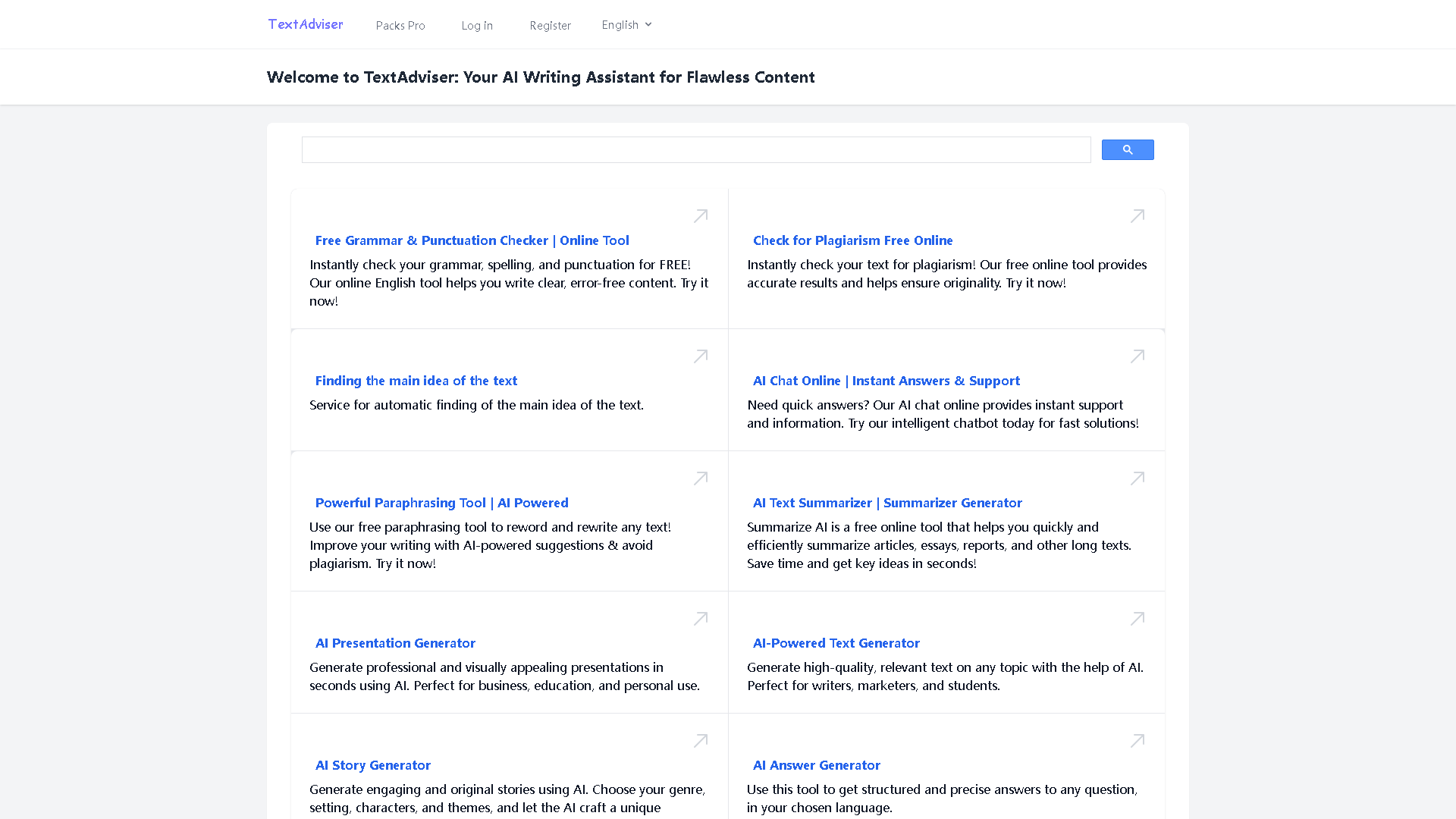Open the Free Grammar & Punctuation Checker link
This screenshot has width=1456, height=819.
tap(472, 240)
